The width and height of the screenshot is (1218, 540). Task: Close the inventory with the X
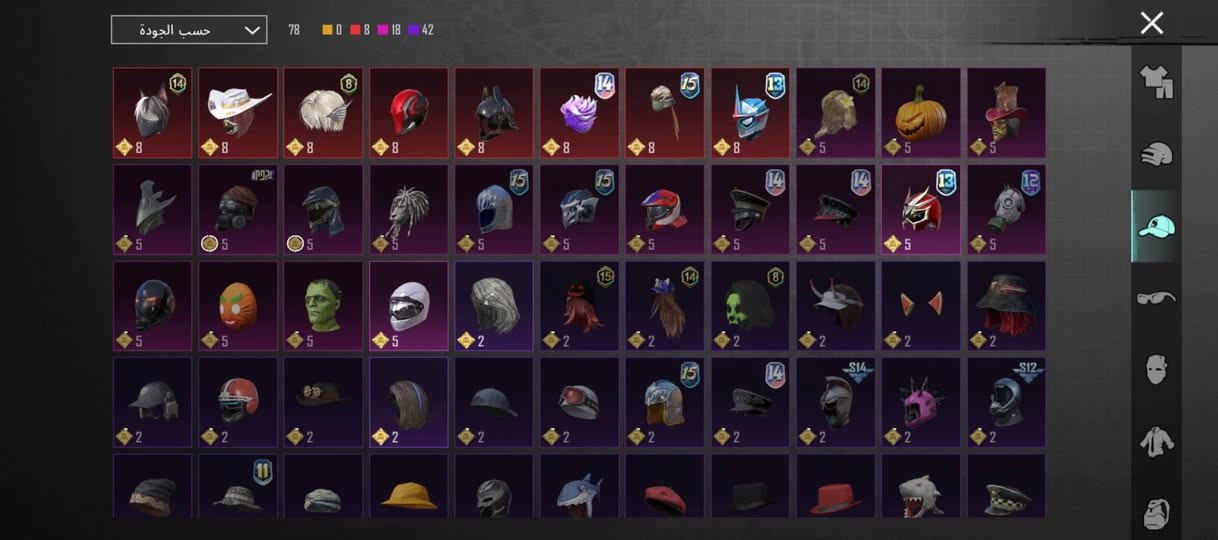tap(1152, 23)
